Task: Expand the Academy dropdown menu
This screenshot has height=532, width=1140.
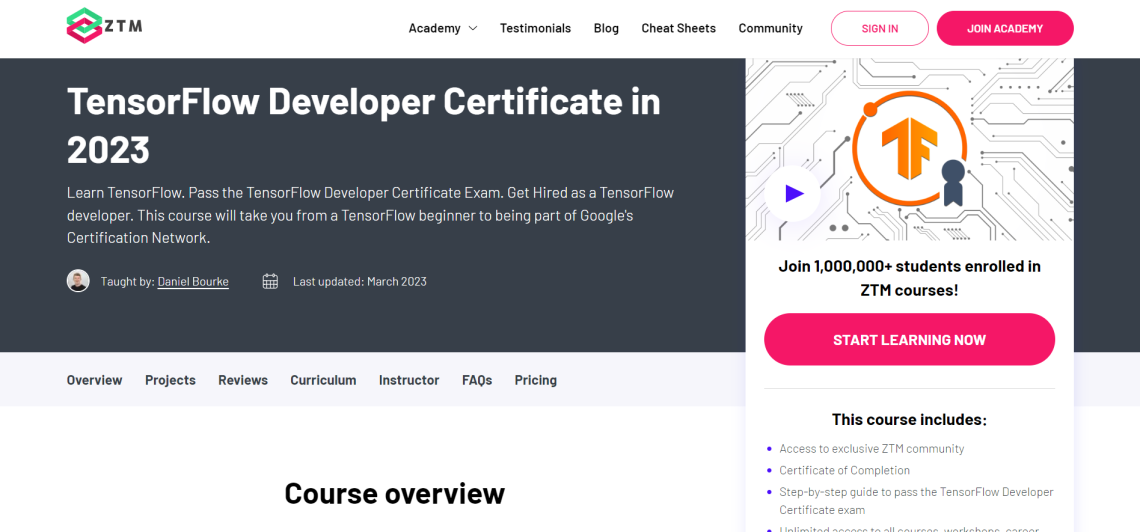Action: (x=435, y=28)
